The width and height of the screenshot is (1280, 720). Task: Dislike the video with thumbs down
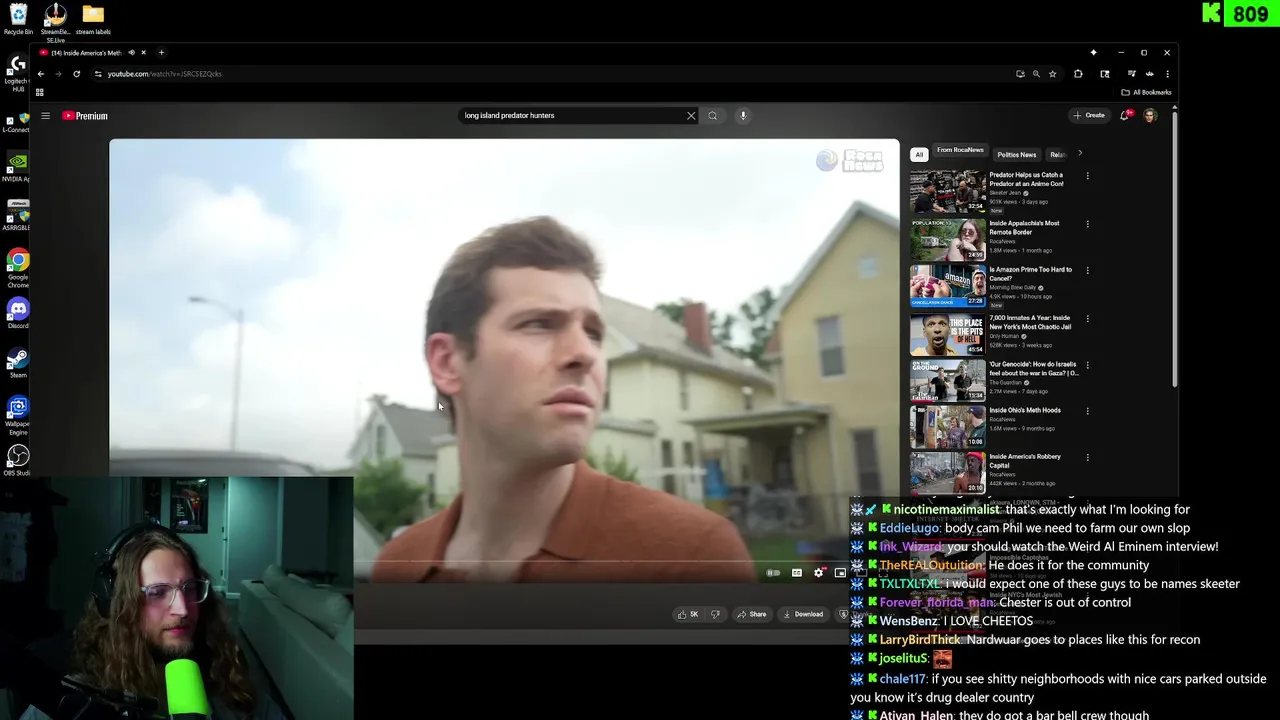[715, 614]
